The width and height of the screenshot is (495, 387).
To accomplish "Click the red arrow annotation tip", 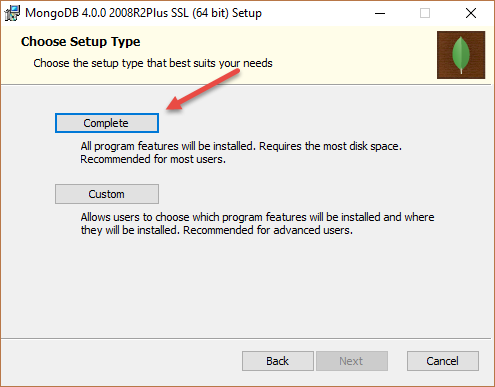I will [x=168, y=108].
